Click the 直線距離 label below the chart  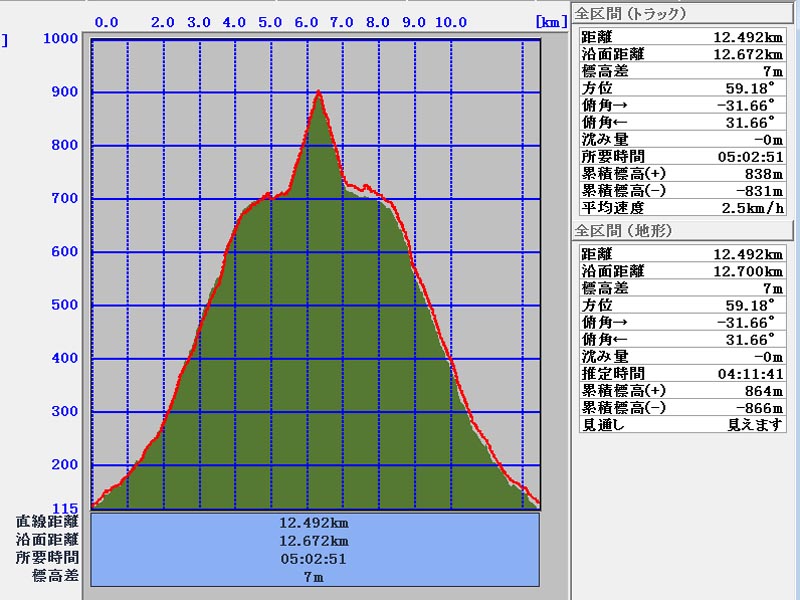[47, 521]
